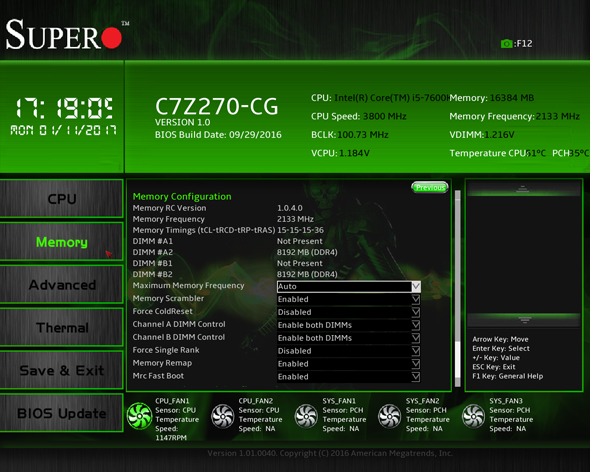Image resolution: width=590 pixels, height=472 pixels.
Task: Click the Mrc Fast Boot label
Action: pyautogui.click(x=158, y=376)
